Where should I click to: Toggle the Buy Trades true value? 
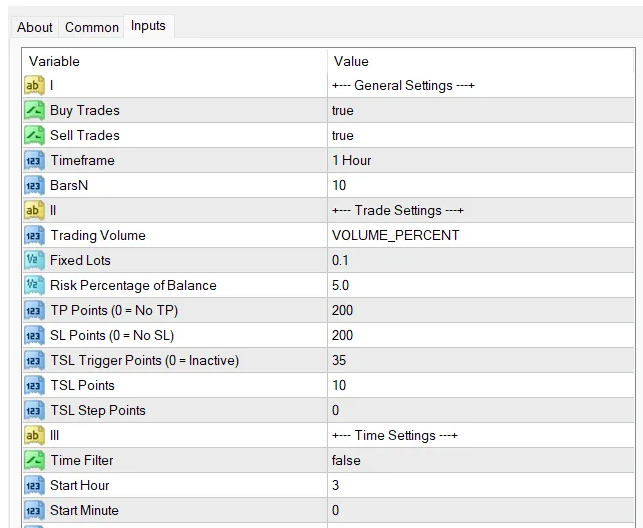[x=343, y=111]
